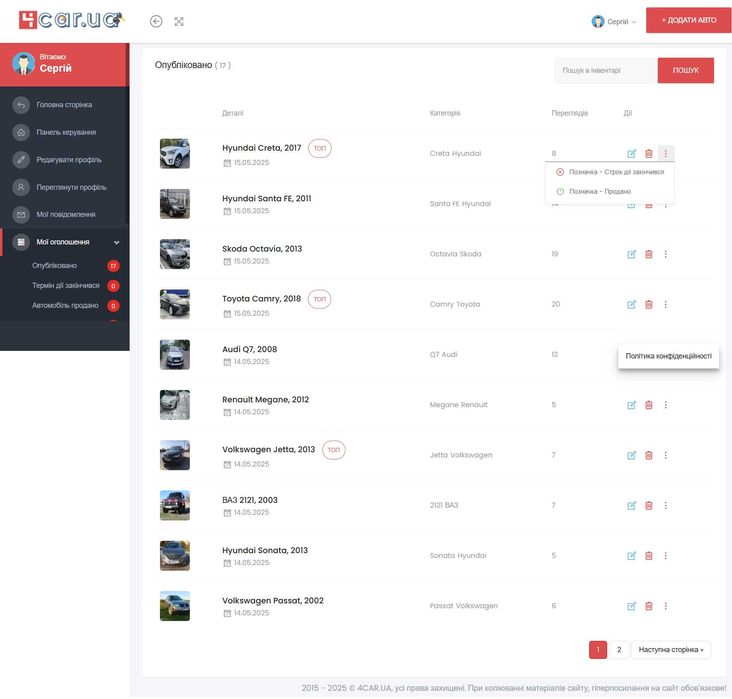
Task: Delete the Volkswagen Jetta listing
Action: point(648,456)
